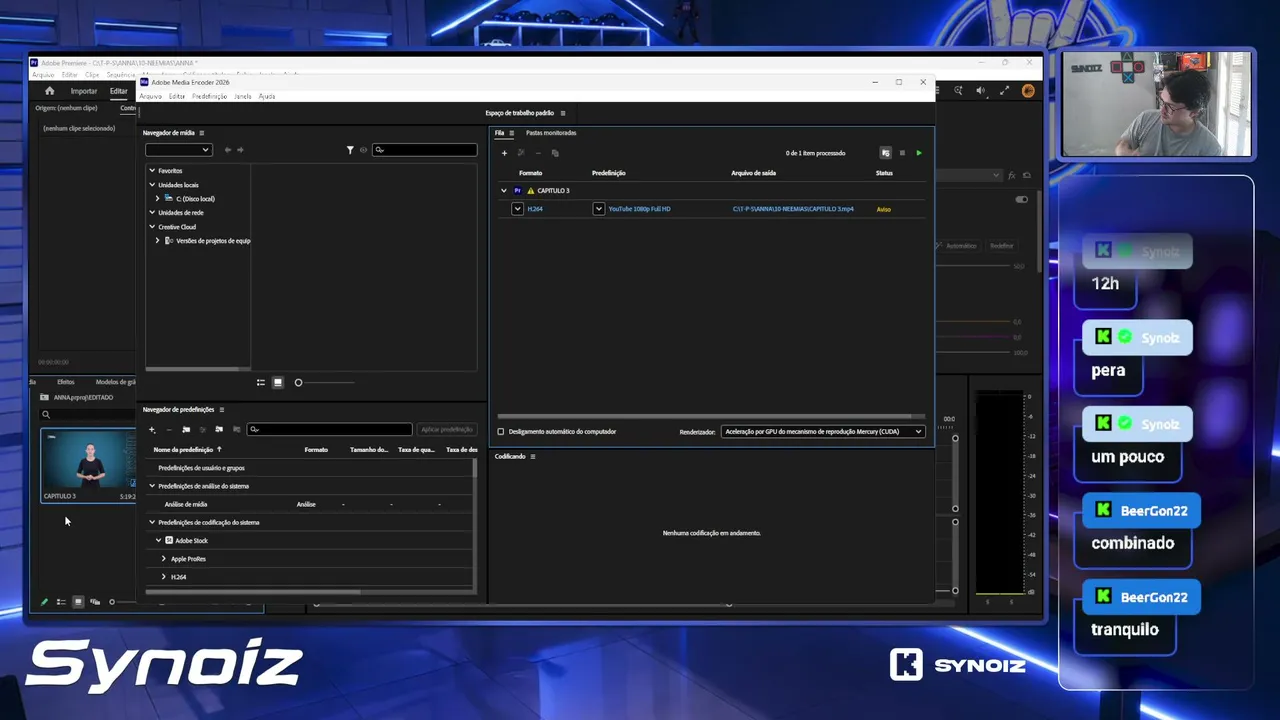
Task: Click the filter funnel icon in Navegador de mídia
Action: pos(350,150)
